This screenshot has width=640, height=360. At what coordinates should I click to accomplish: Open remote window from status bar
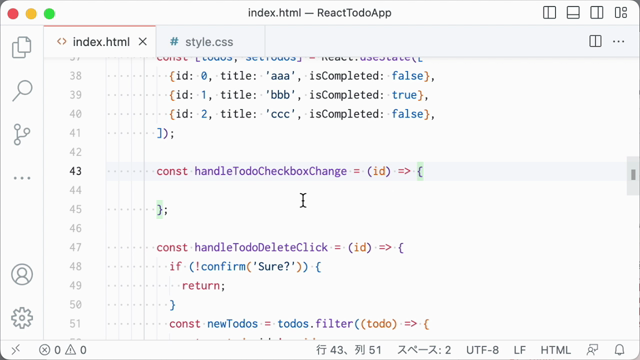point(16,350)
